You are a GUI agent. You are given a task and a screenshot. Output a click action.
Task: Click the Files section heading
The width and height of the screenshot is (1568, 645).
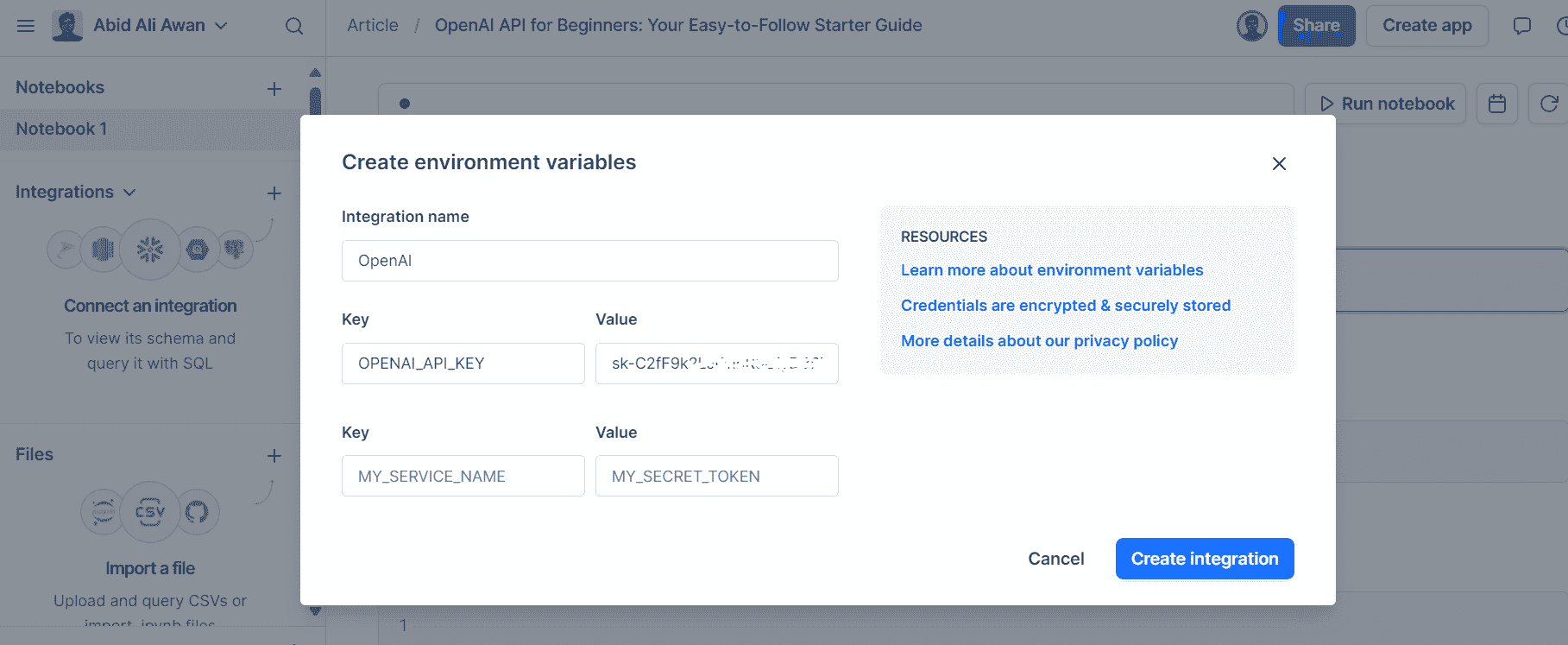[x=35, y=454]
